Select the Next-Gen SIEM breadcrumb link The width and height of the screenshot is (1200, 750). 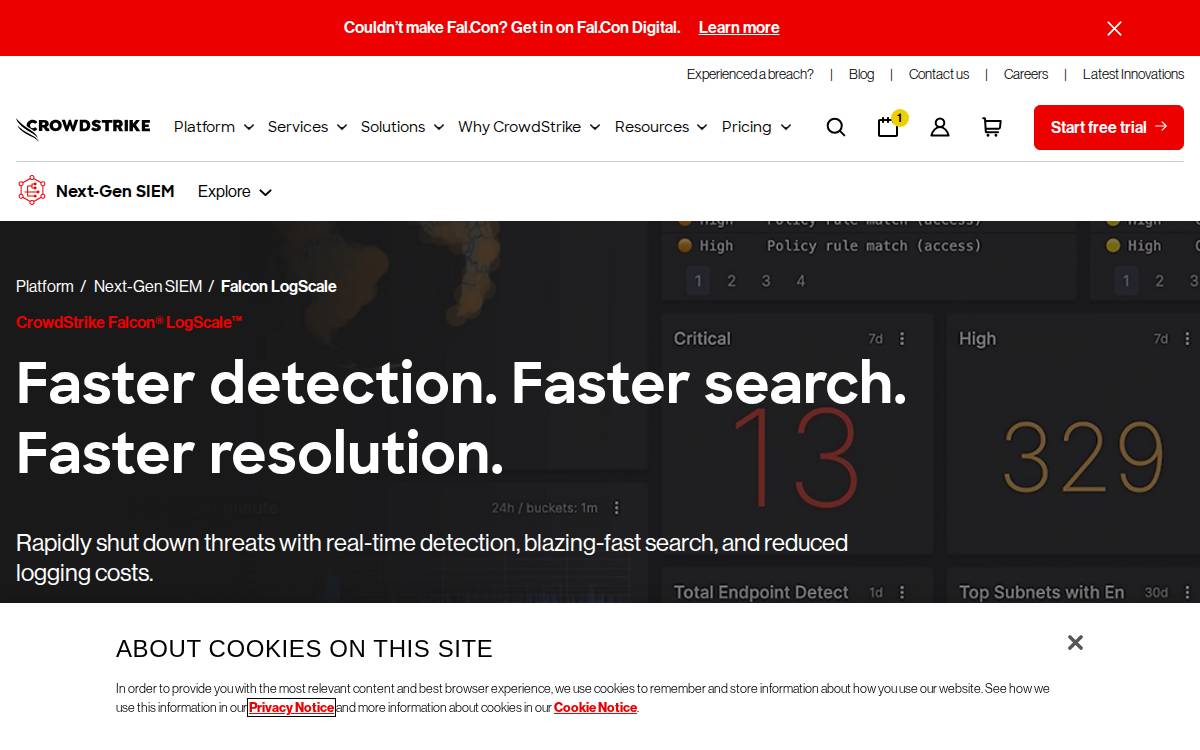[148, 286]
